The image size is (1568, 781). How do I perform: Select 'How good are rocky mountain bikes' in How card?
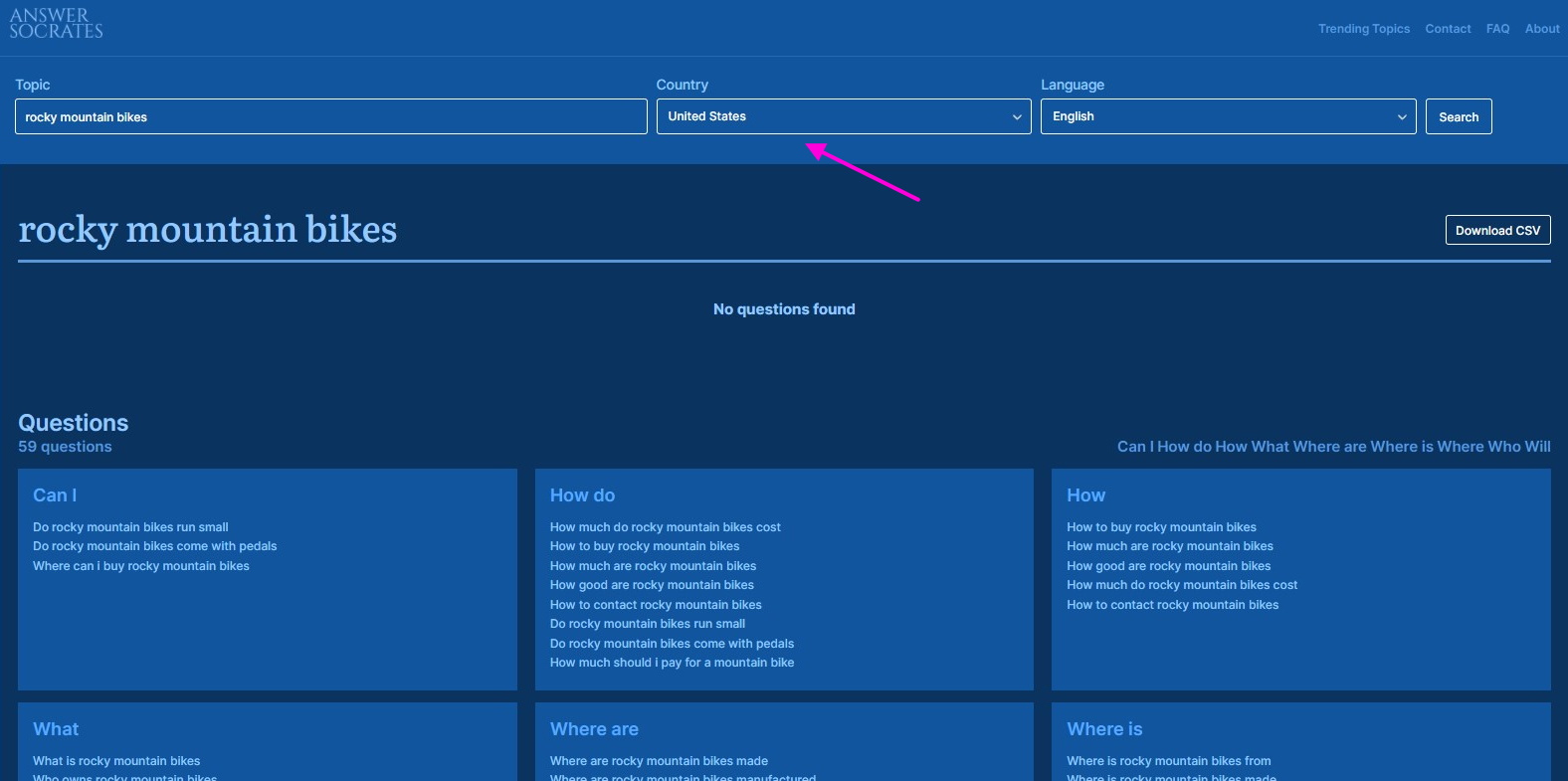1169,566
